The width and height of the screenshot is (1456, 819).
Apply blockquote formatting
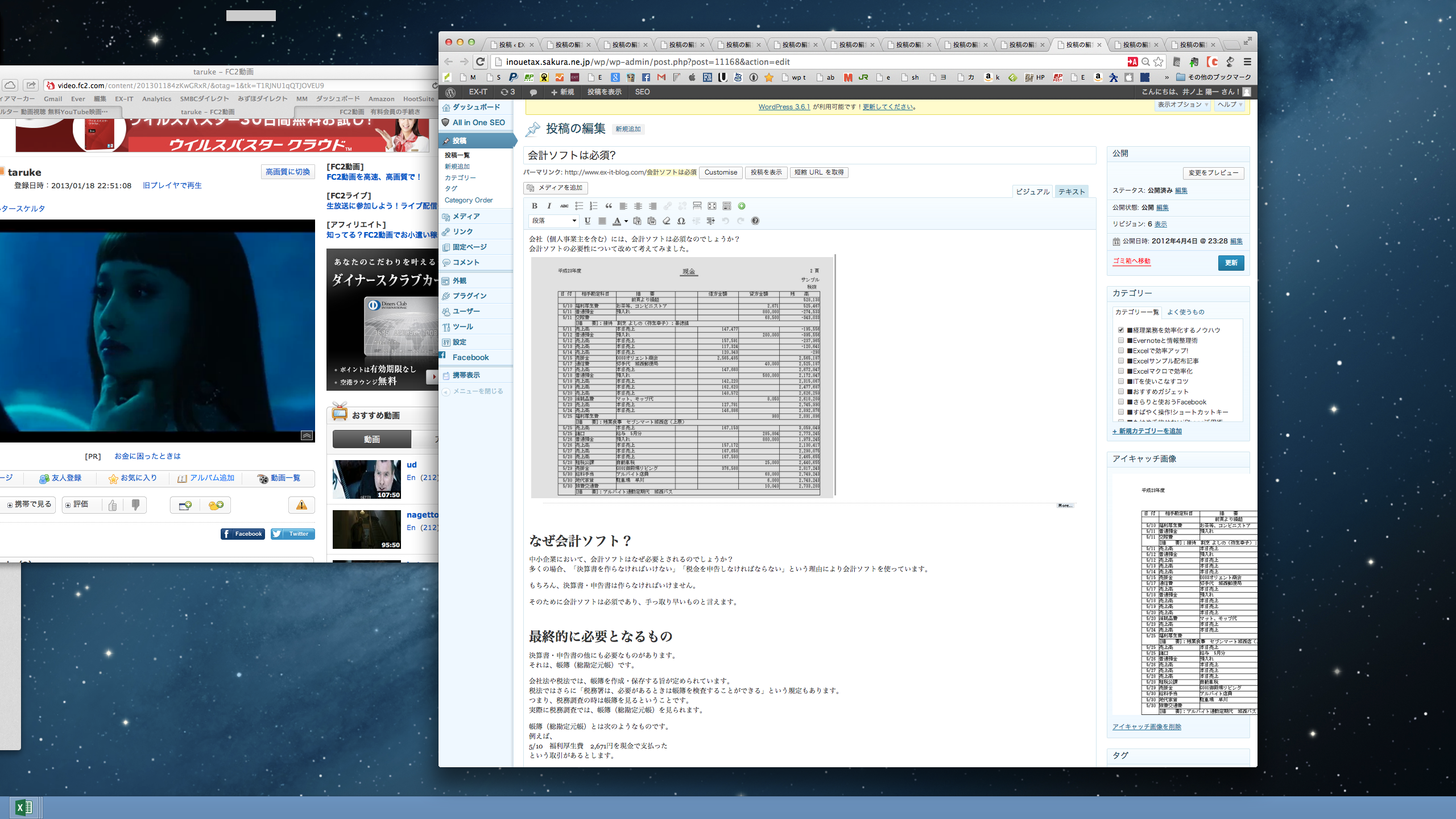coord(608,206)
